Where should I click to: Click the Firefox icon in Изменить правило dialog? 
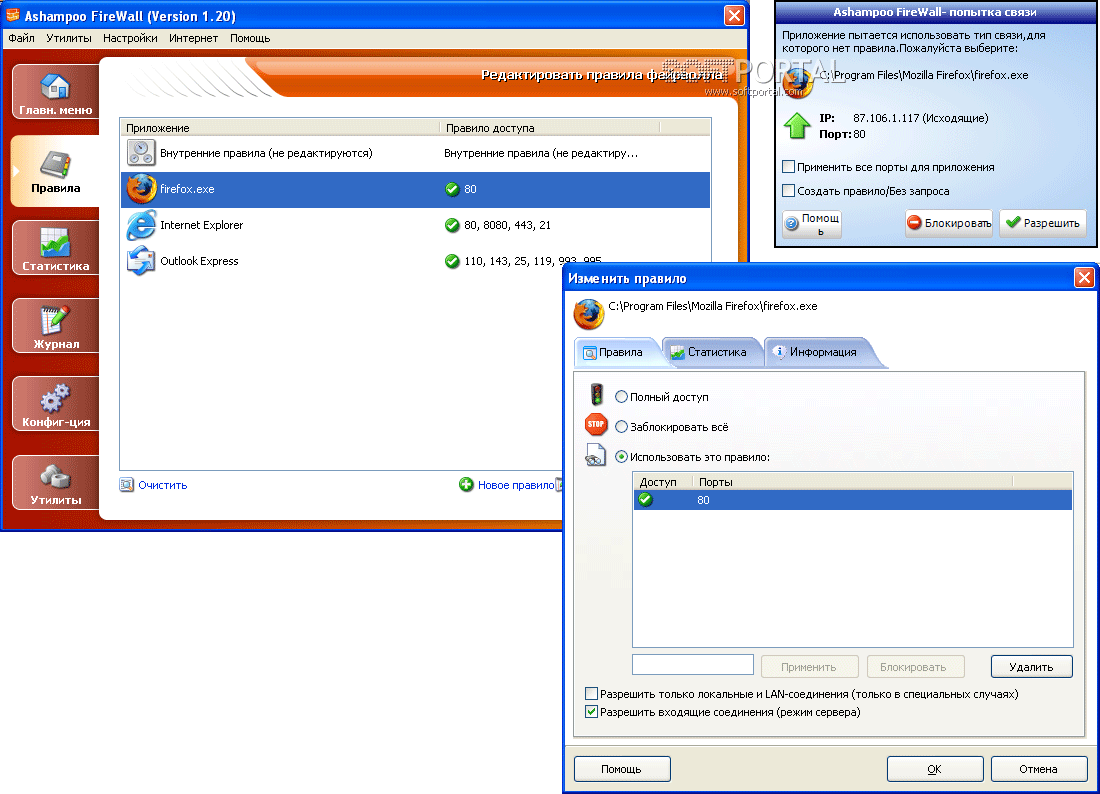589,314
